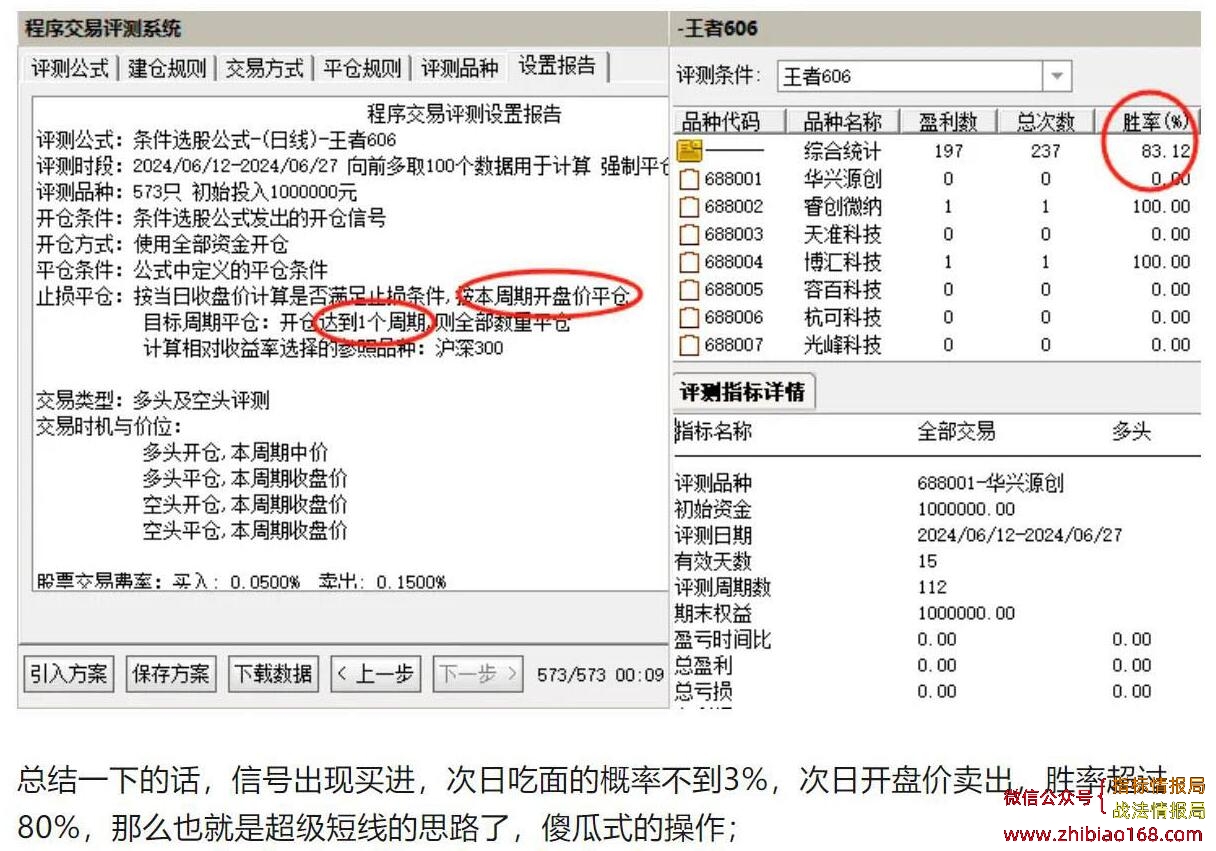Select the 设置报告 tab
The height and width of the screenshot is (851, 1216).
coord(557,67)
